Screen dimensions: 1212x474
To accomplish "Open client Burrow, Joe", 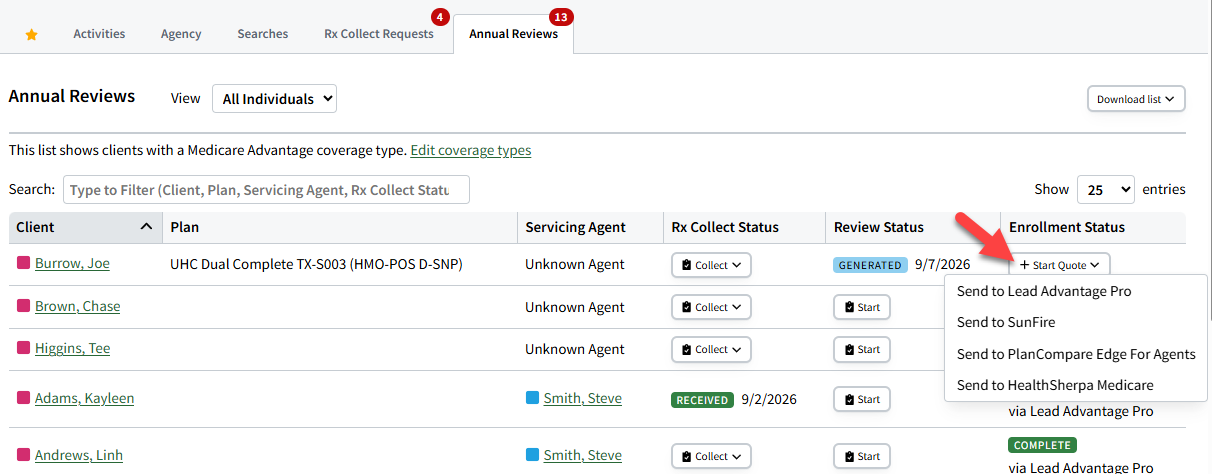I will point(72,264).
